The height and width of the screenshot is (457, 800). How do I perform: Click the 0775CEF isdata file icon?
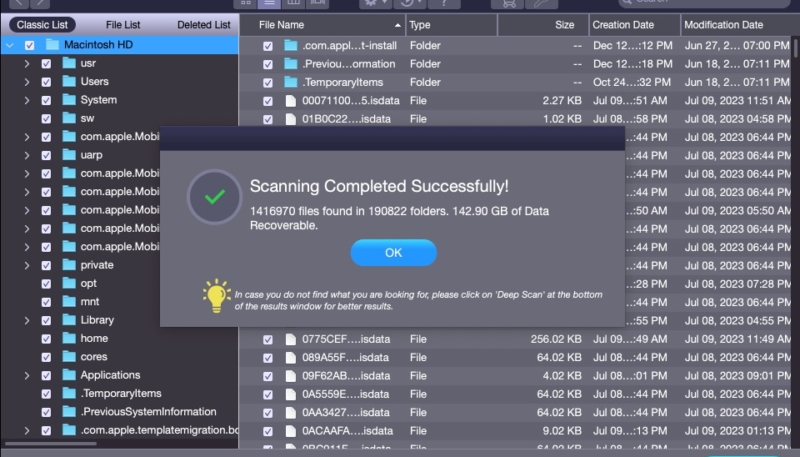pos(291,339)
